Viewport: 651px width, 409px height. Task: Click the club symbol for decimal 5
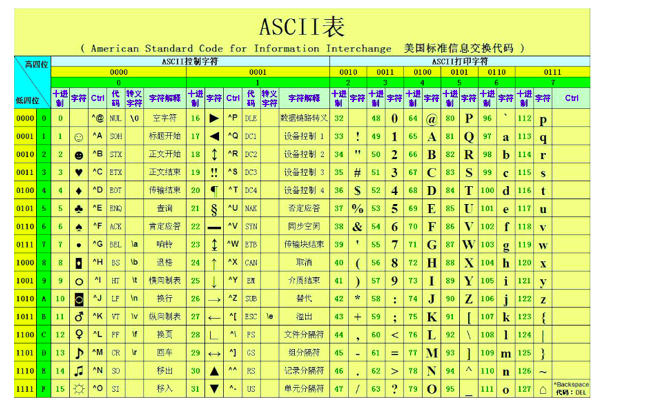coord(78,208)
